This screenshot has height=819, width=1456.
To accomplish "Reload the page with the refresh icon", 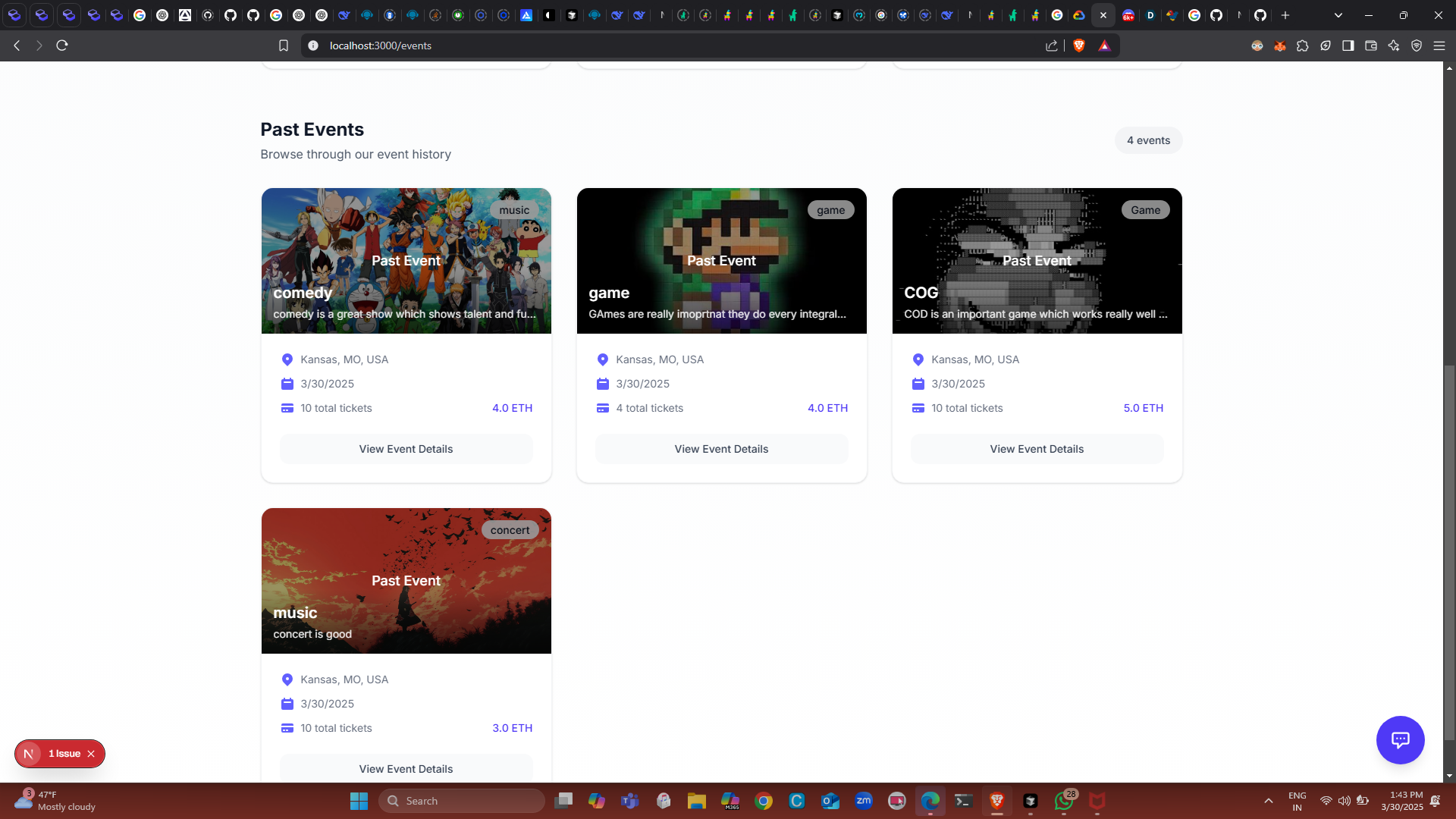I will tap(62, 45).
